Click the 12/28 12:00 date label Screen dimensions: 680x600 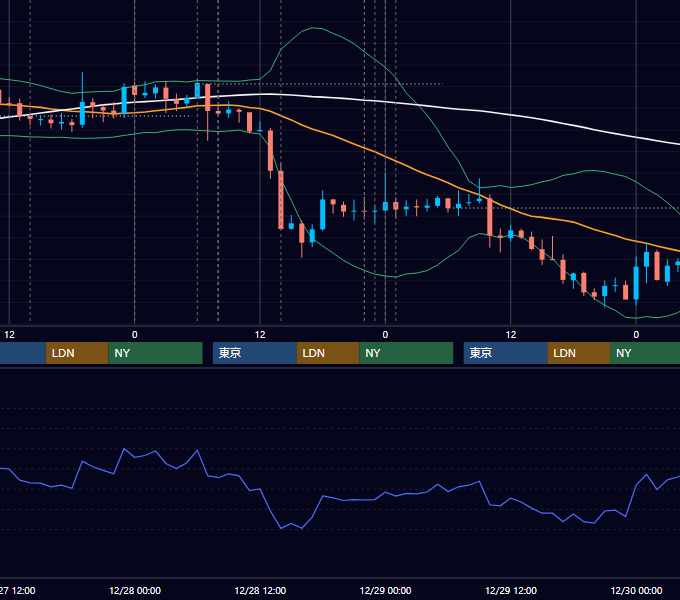point(260,590)
